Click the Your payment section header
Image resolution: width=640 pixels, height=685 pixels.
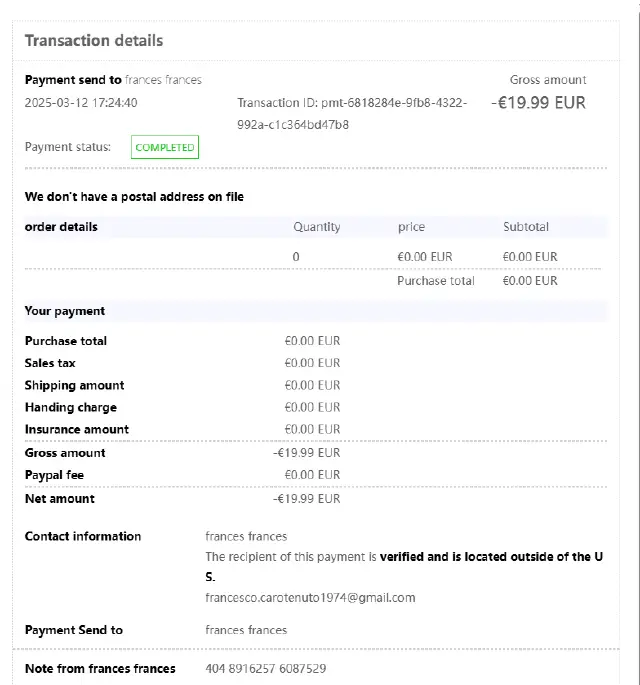point(65,311)
